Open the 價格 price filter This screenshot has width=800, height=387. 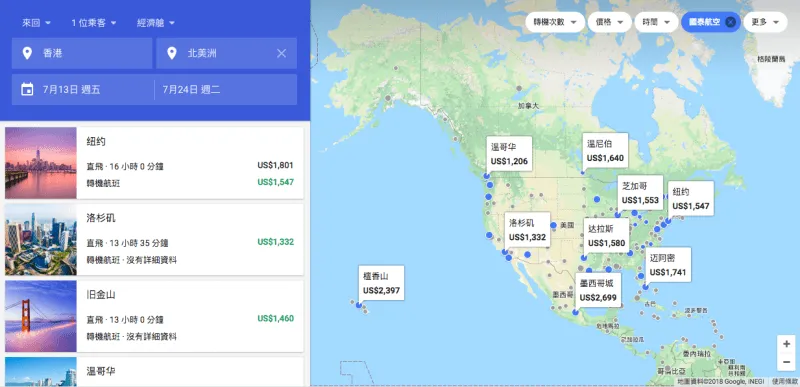coord(610,22)
